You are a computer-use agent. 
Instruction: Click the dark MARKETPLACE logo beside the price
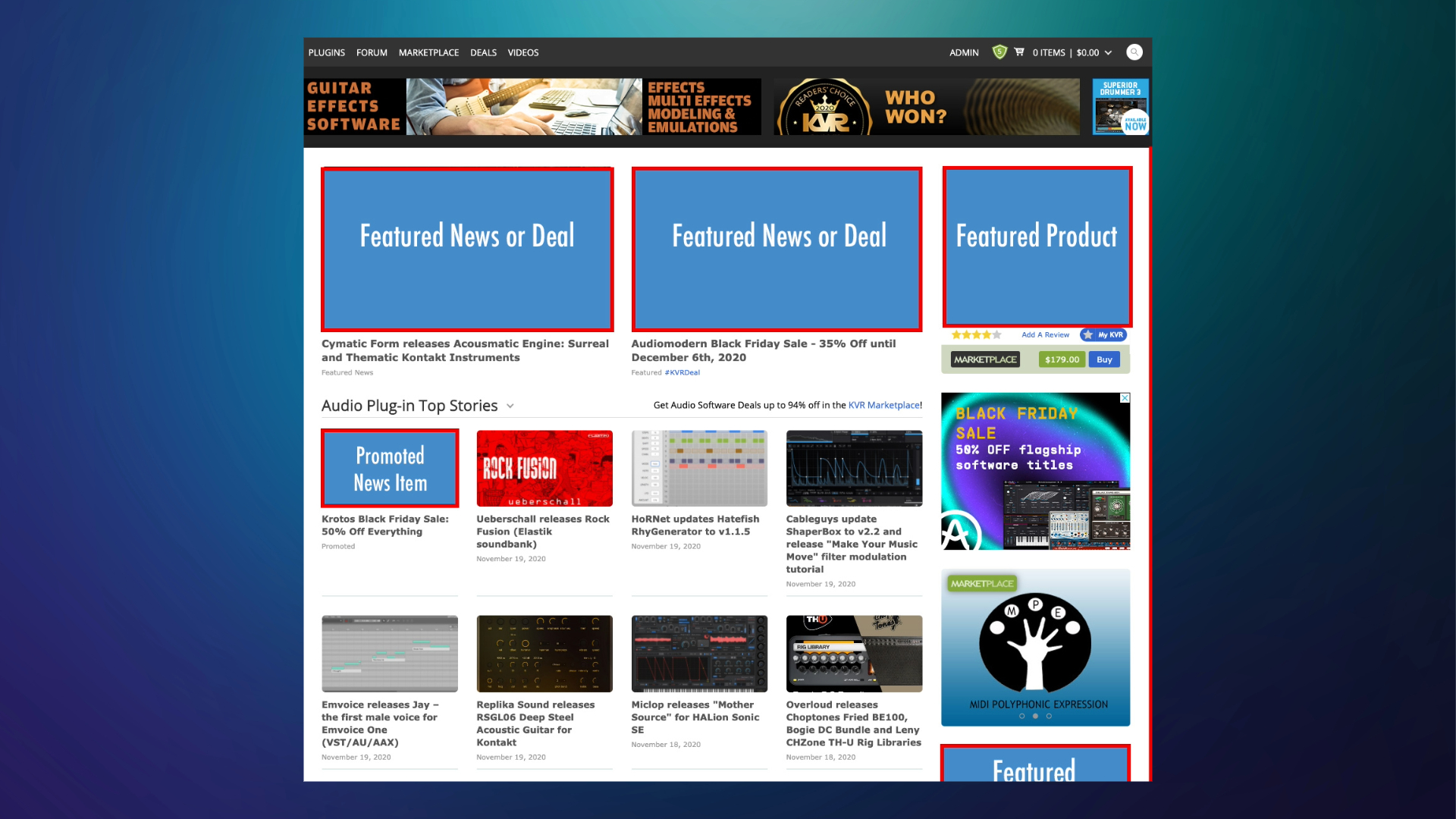click(x=986, y=359)
